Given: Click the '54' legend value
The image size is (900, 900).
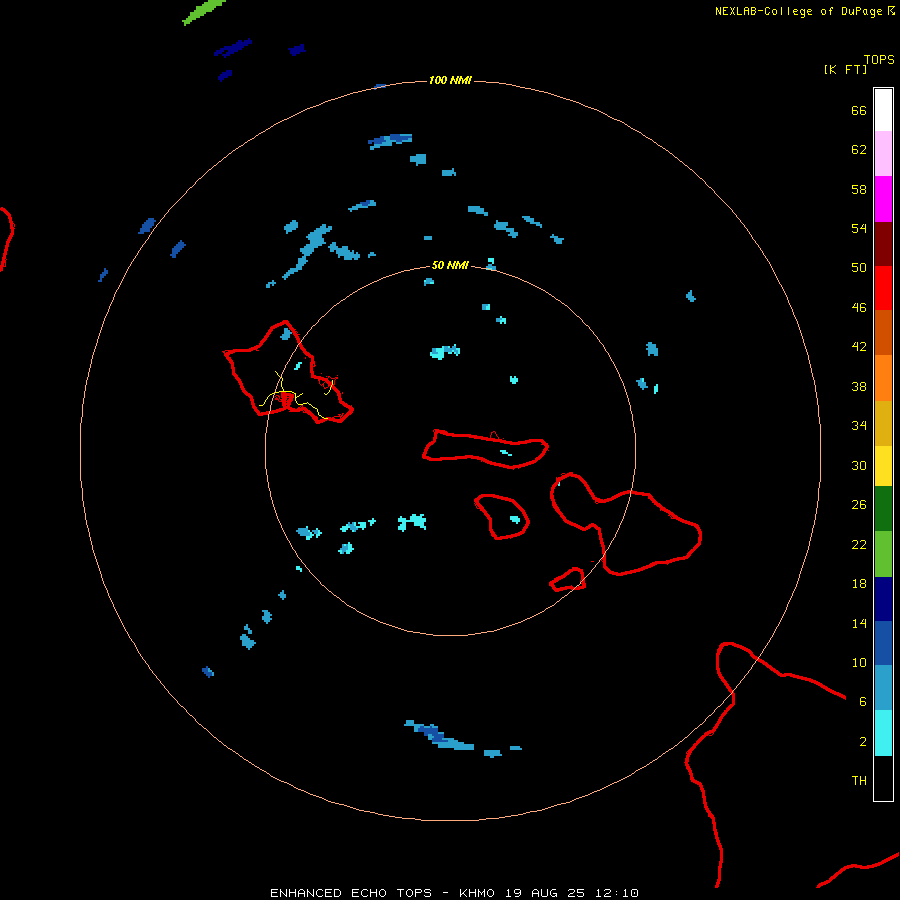Looking at the screenshot, I should (859, 228).
